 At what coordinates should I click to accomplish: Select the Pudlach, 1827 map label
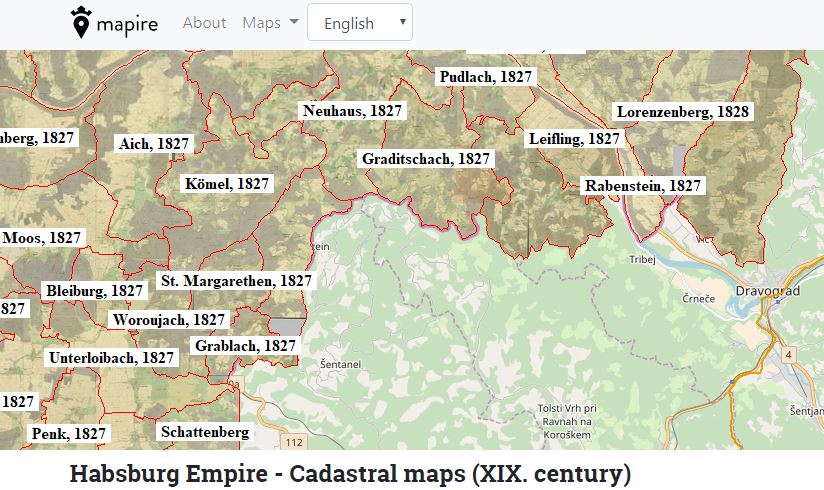[486, 76]
